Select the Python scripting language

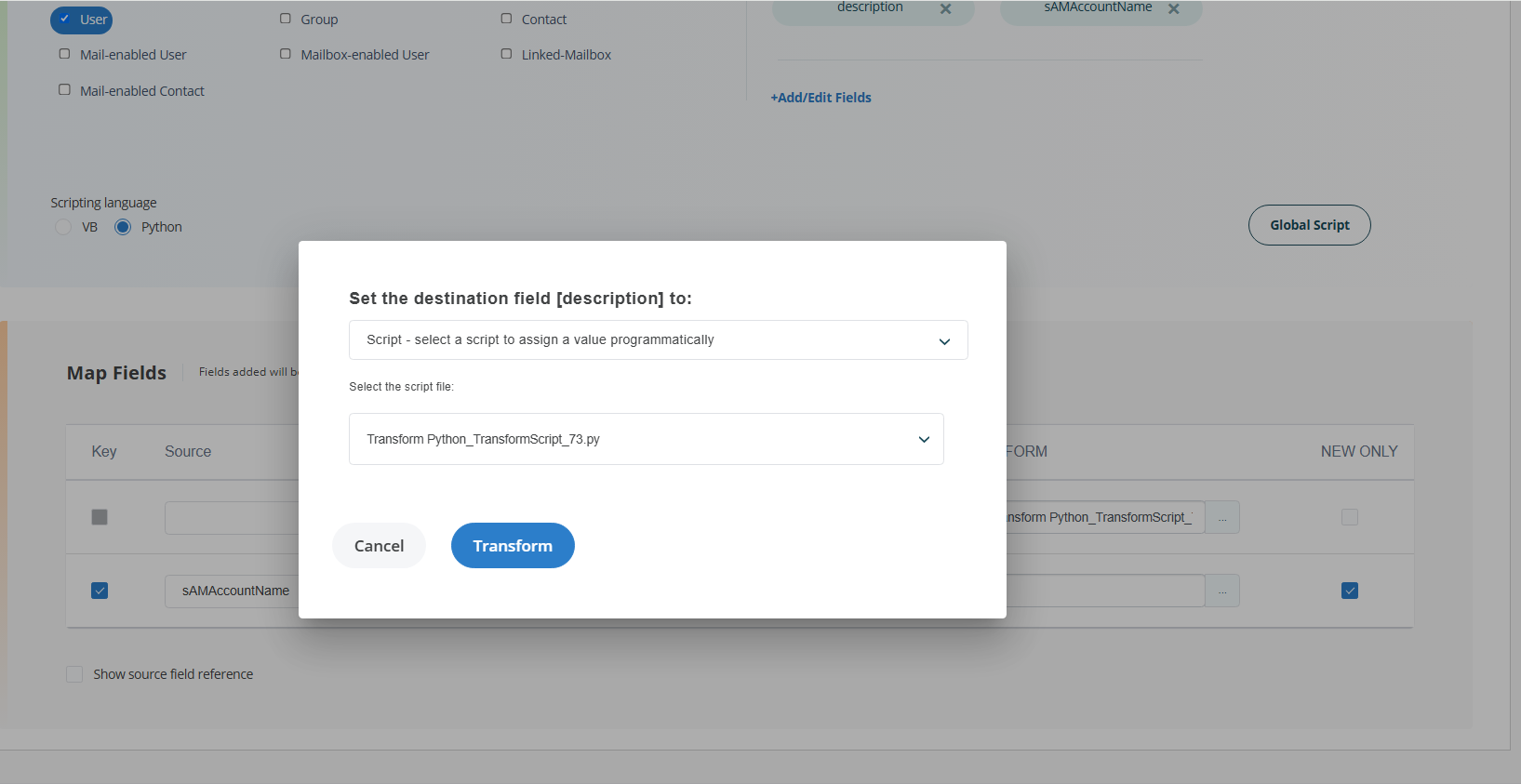click(123, 227)
